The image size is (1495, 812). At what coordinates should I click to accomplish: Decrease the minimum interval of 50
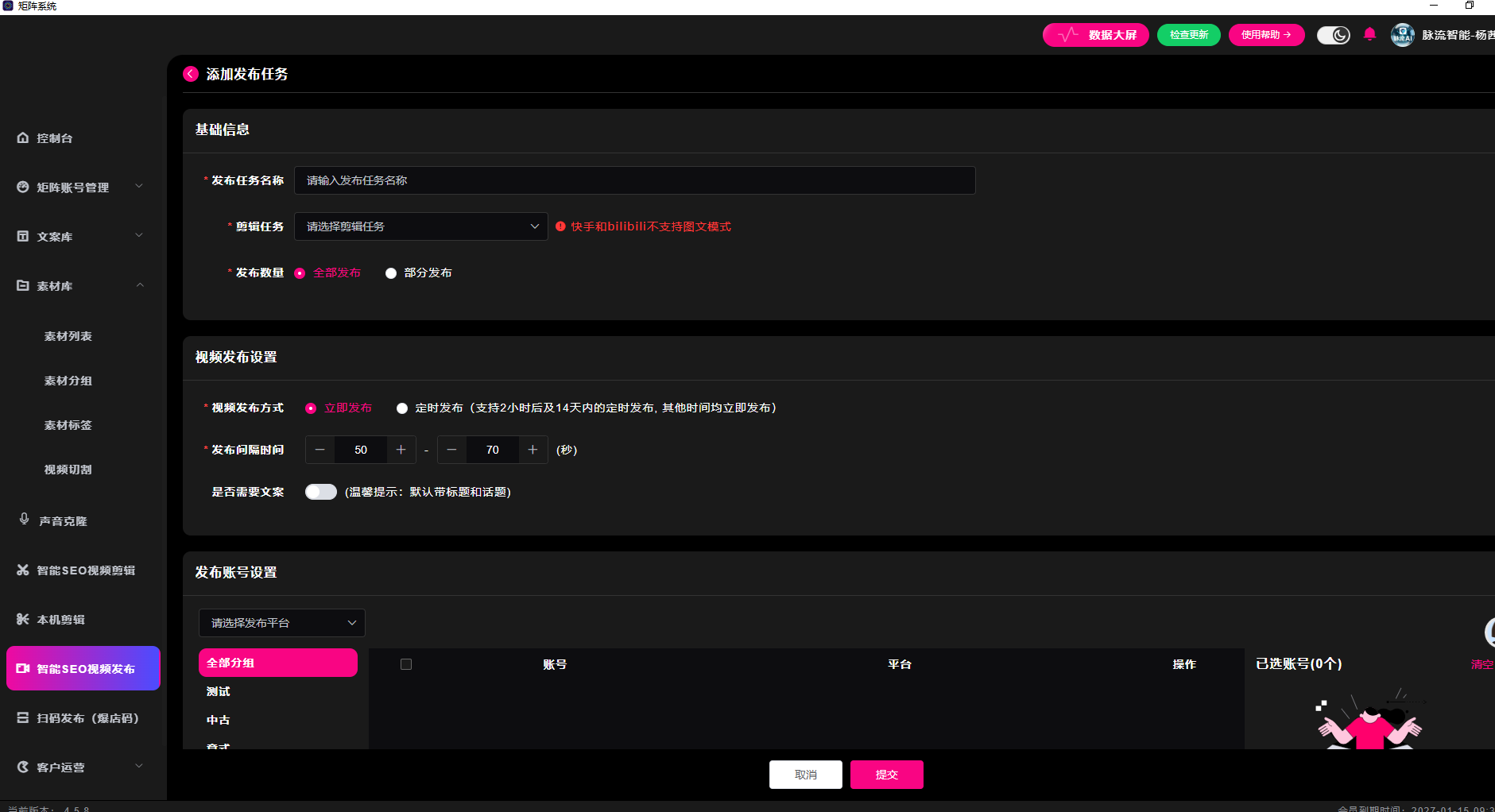pos(320,450)
